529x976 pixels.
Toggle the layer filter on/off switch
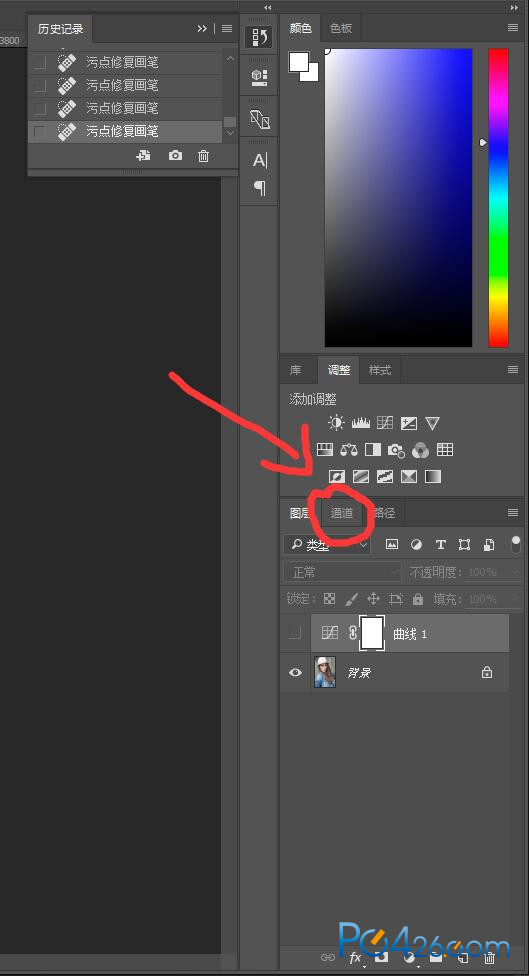pos(515,543)
